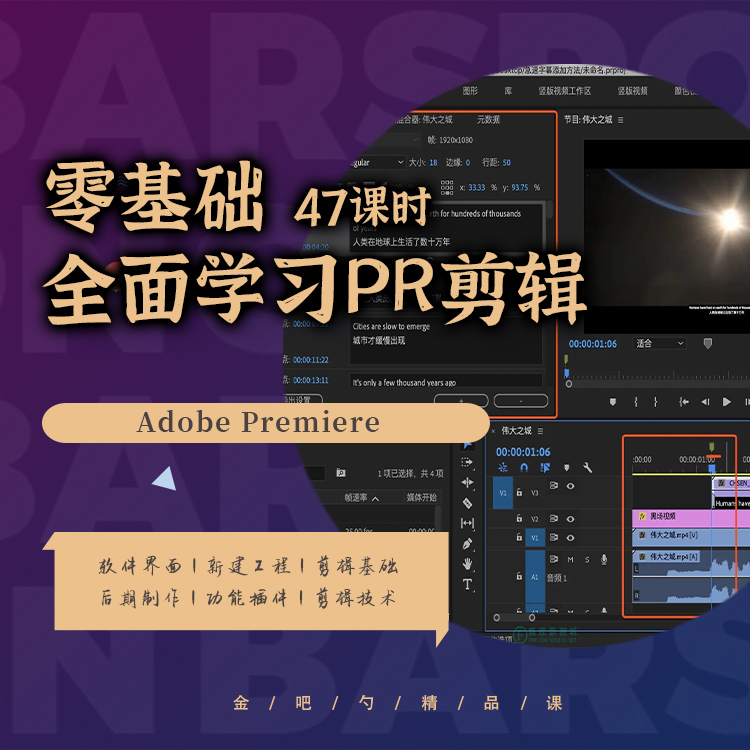The height and width of the screenshot is (750, 750).
Task: Open the 适合 zoom level dropdown
Action: (660, 343)
